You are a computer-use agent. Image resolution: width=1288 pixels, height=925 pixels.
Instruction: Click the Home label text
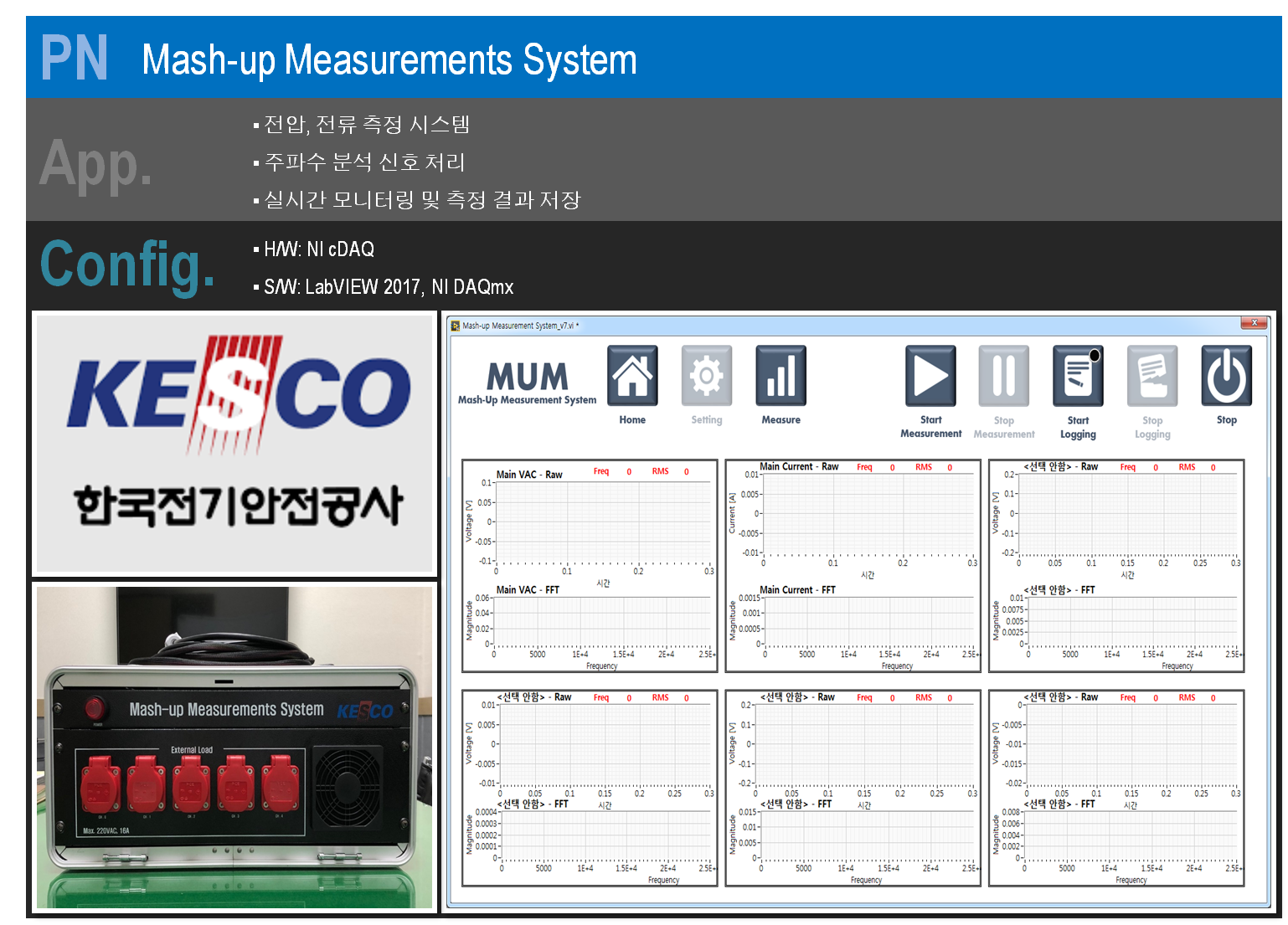tap(632, 420)
